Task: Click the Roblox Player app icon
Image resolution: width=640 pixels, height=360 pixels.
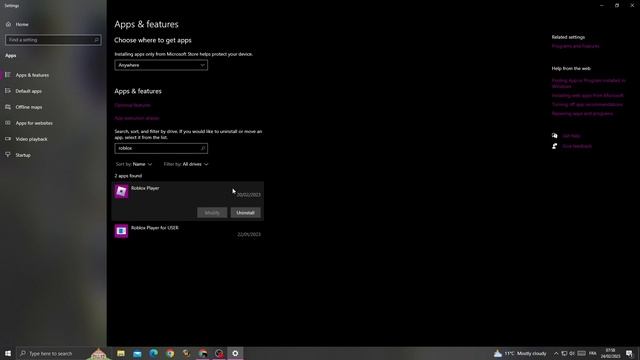Action: click(121, 191)
